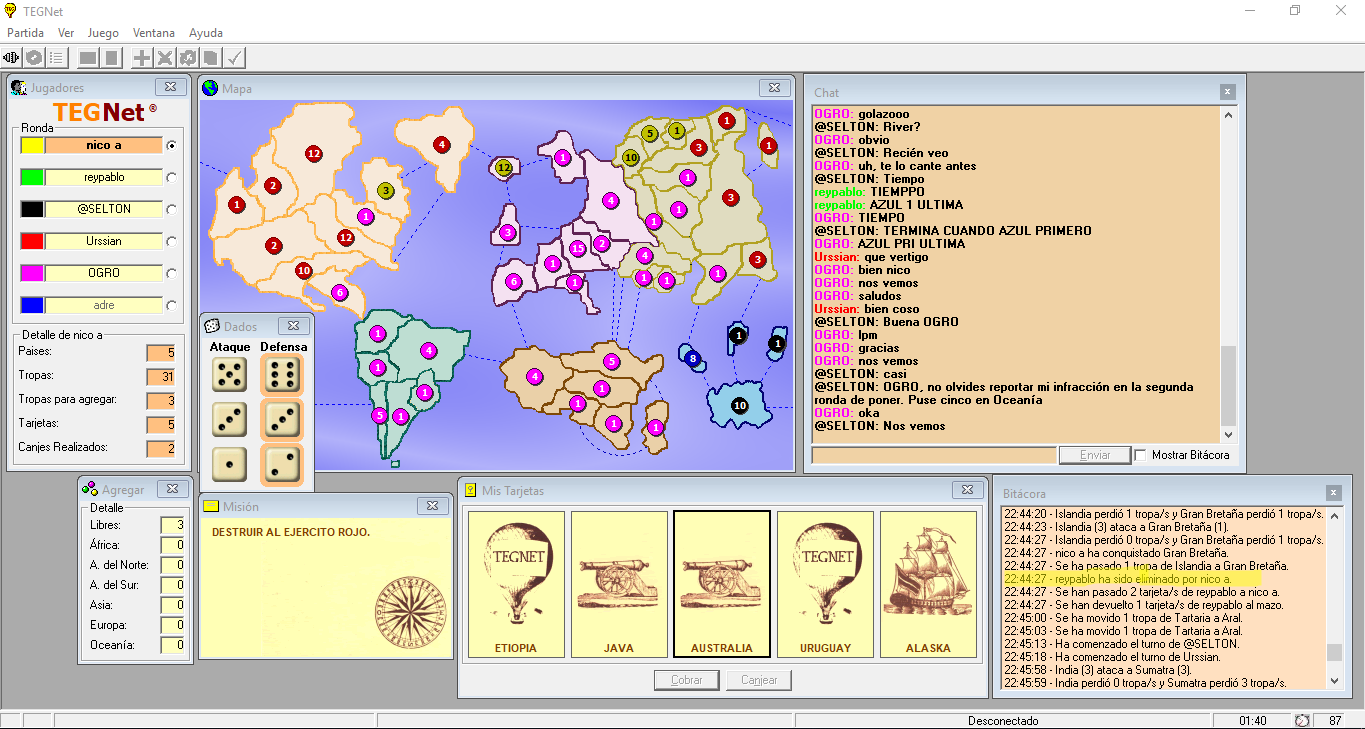1365x729 pixels.
Task: Open the Juego menu
Action: [x=103, y=33]
